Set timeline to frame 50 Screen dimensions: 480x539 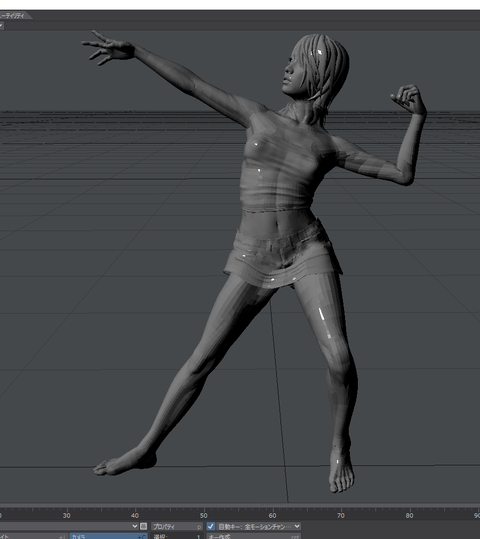[x=204, y=515]
